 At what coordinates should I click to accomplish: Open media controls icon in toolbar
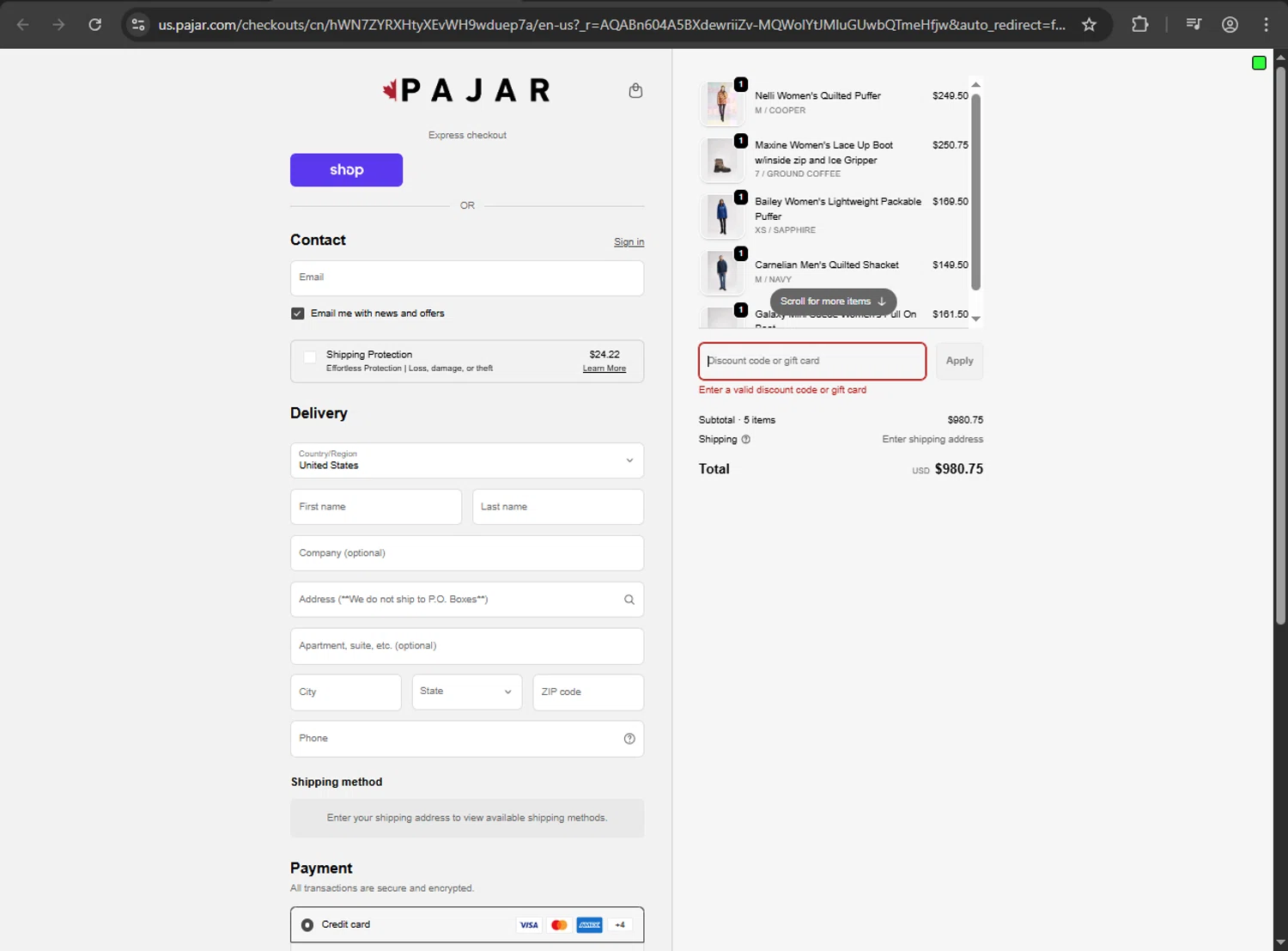1194,25
